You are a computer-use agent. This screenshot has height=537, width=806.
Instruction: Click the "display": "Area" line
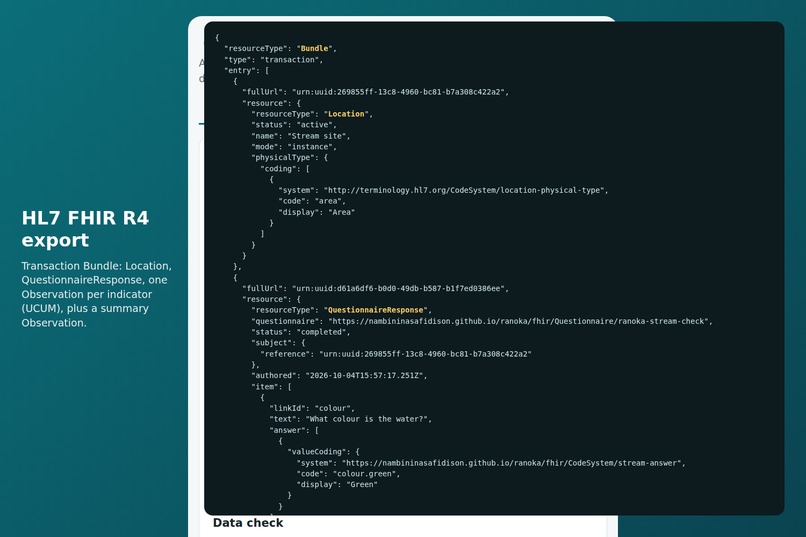click(x=316, y=212)
